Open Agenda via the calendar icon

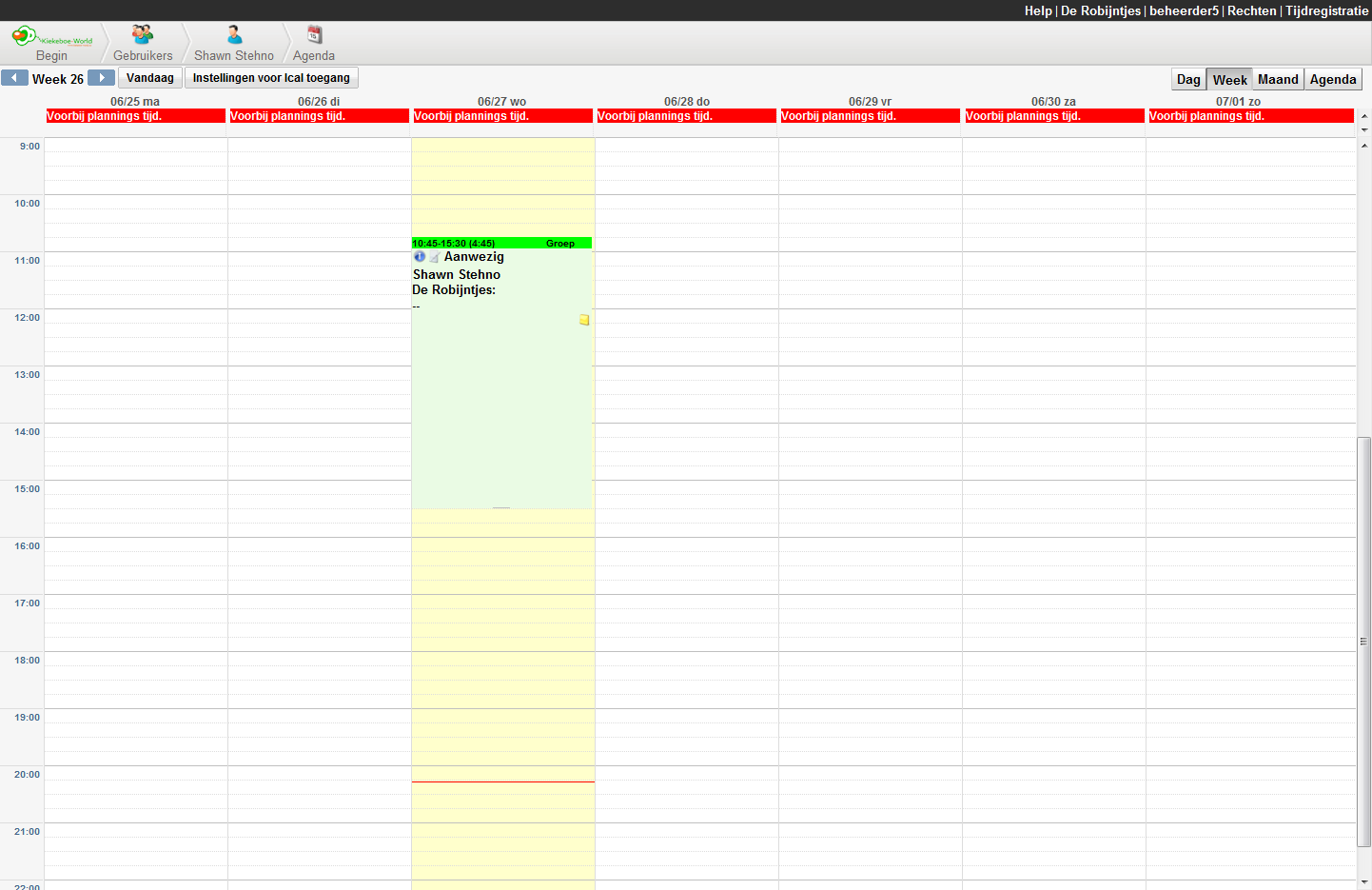pyautogui.click(x=314, y=35)
